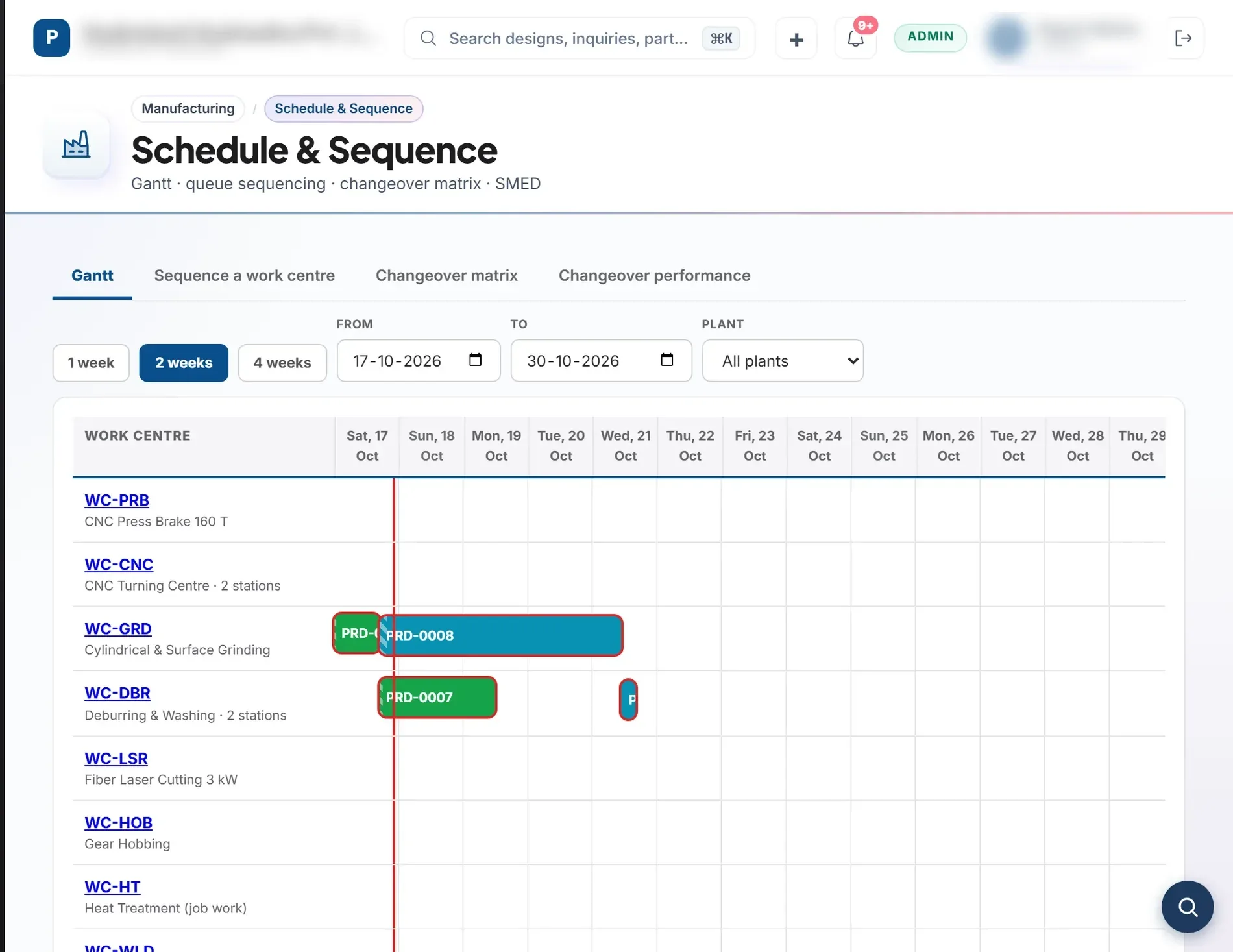Click the logout icon
This screenshot has width=1233, height=952.
coord(1184,38)
